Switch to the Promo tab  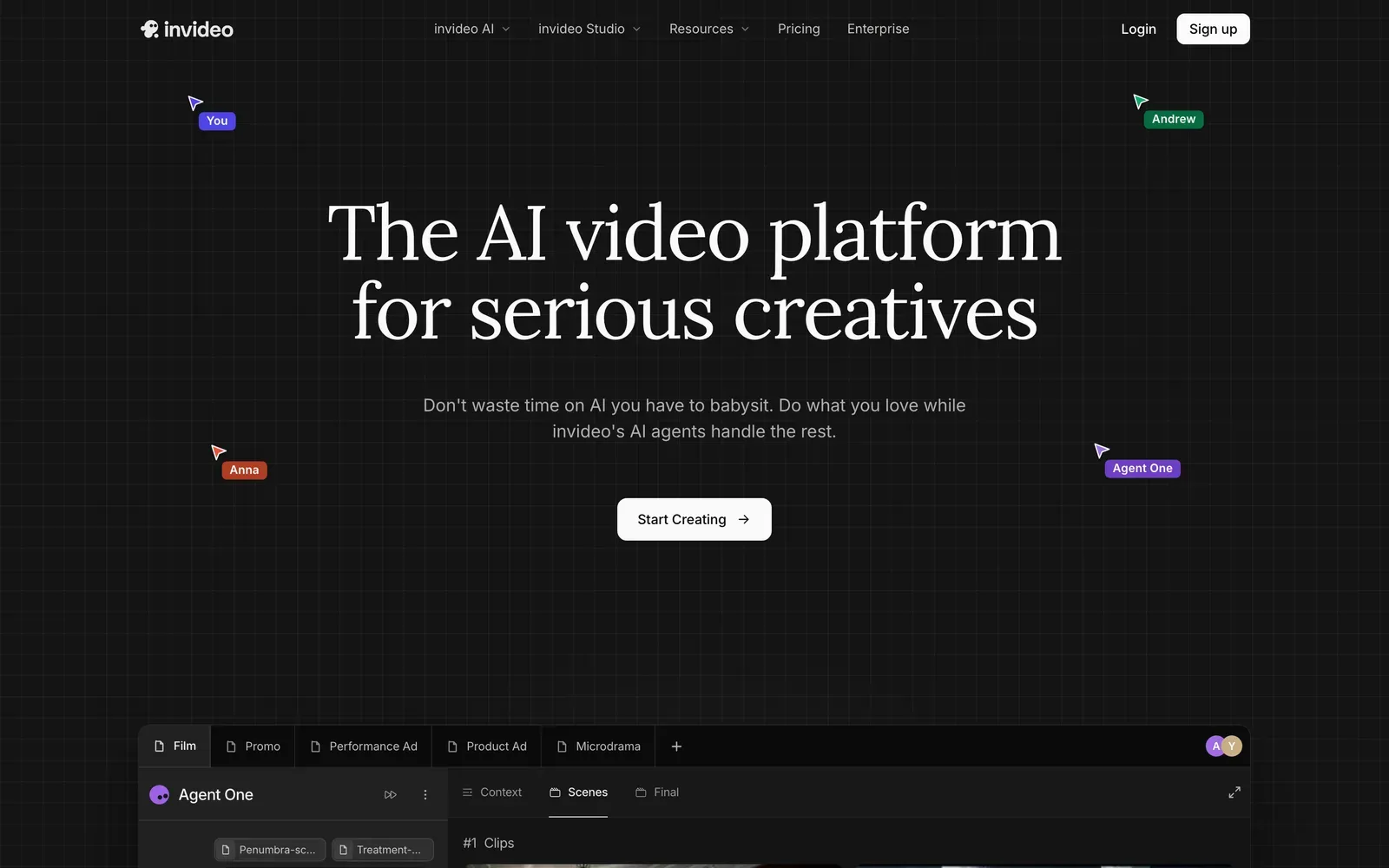[253, 746]
